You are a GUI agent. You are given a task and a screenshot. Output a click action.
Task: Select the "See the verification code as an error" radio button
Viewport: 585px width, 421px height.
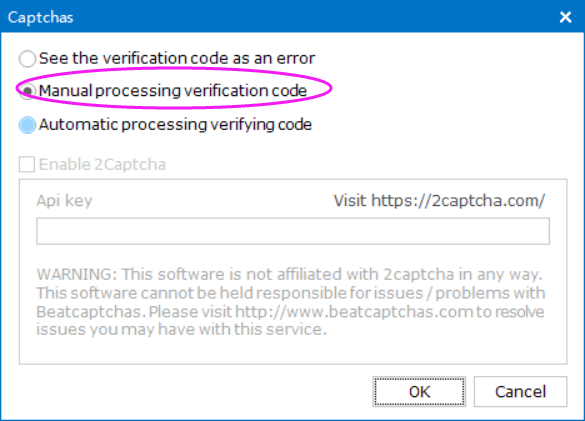tap(27, 59)
